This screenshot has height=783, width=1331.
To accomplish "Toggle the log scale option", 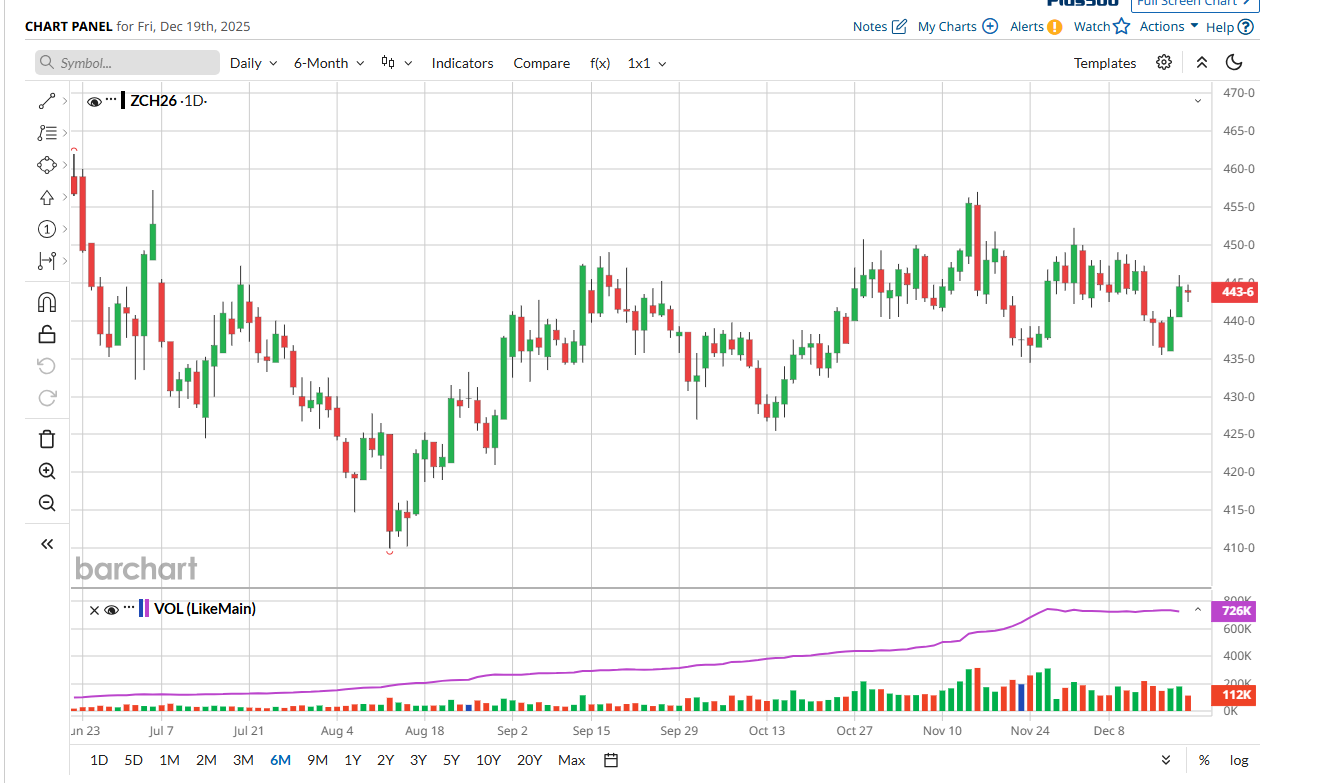I will coord(1239,760).
